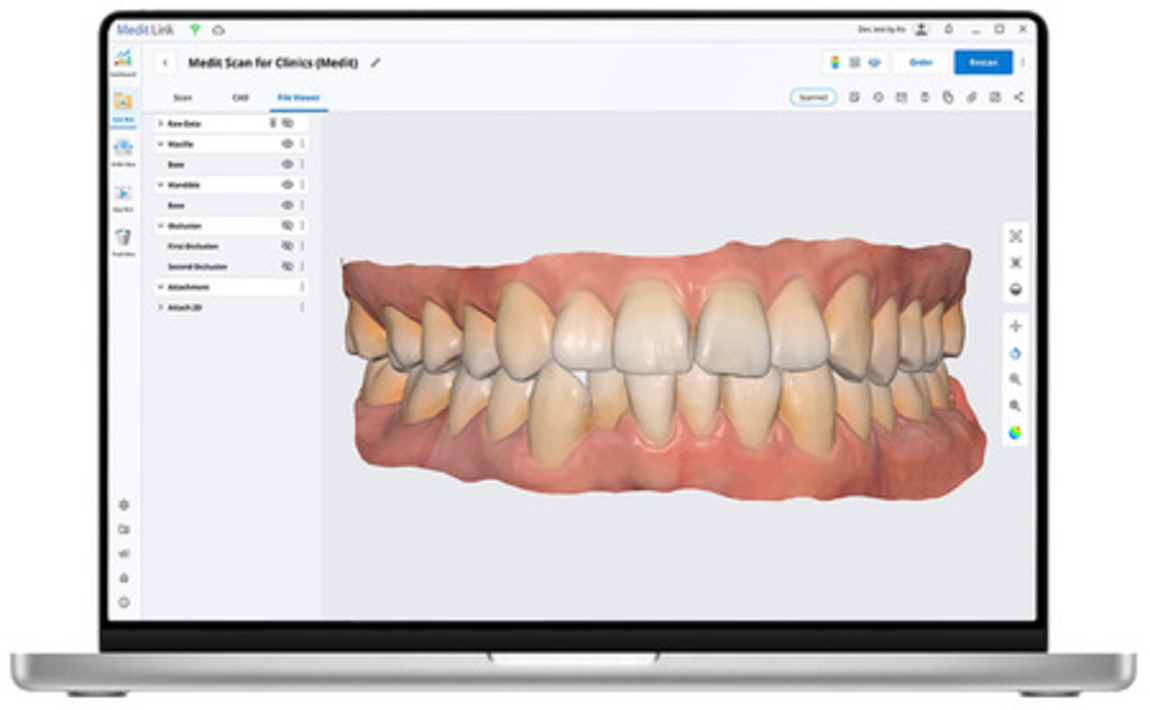The width and height of the screenshot is (1150, 710).
Task: Click the attachment clip icon near Scanned status
Action: pyautogui.click(x=970, y=97)
